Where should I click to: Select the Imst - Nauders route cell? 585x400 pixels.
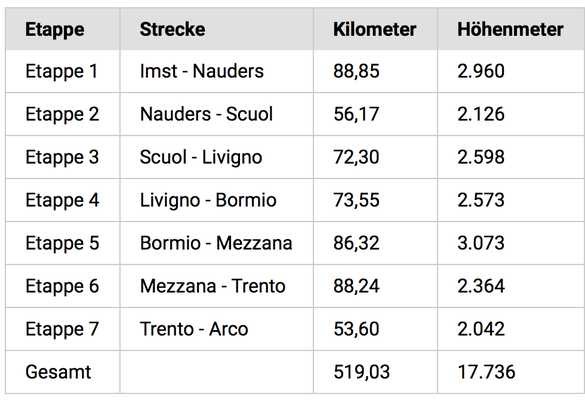click(216, 71)
